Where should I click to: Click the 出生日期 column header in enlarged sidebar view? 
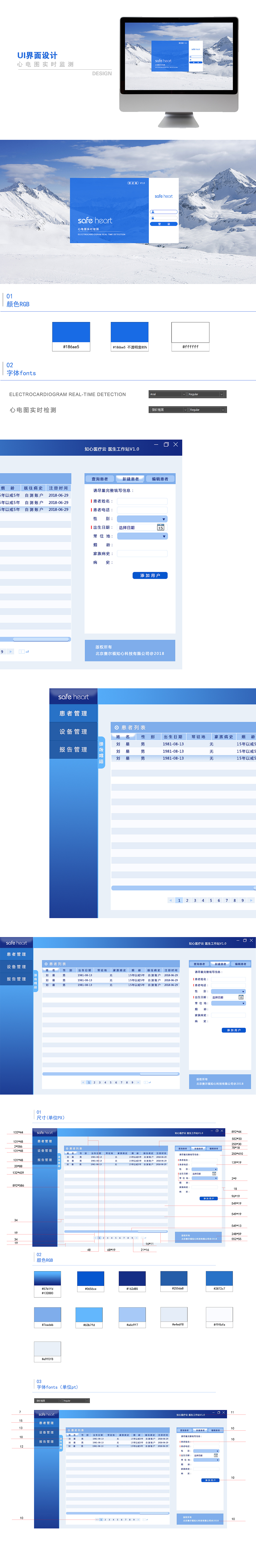pyautogui.click(x=173, y=737)
